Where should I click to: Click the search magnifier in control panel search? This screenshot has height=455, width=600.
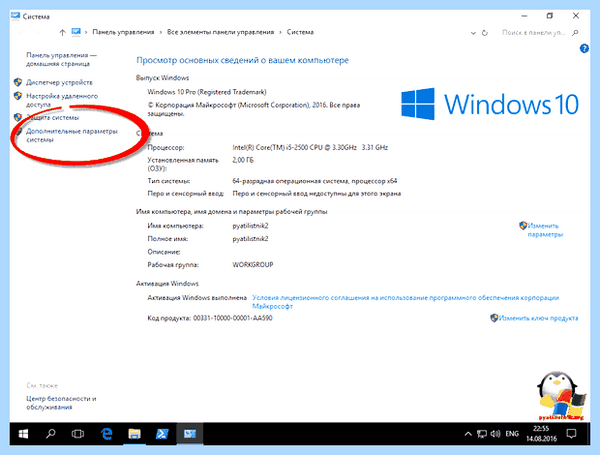(x=575, y=33)
